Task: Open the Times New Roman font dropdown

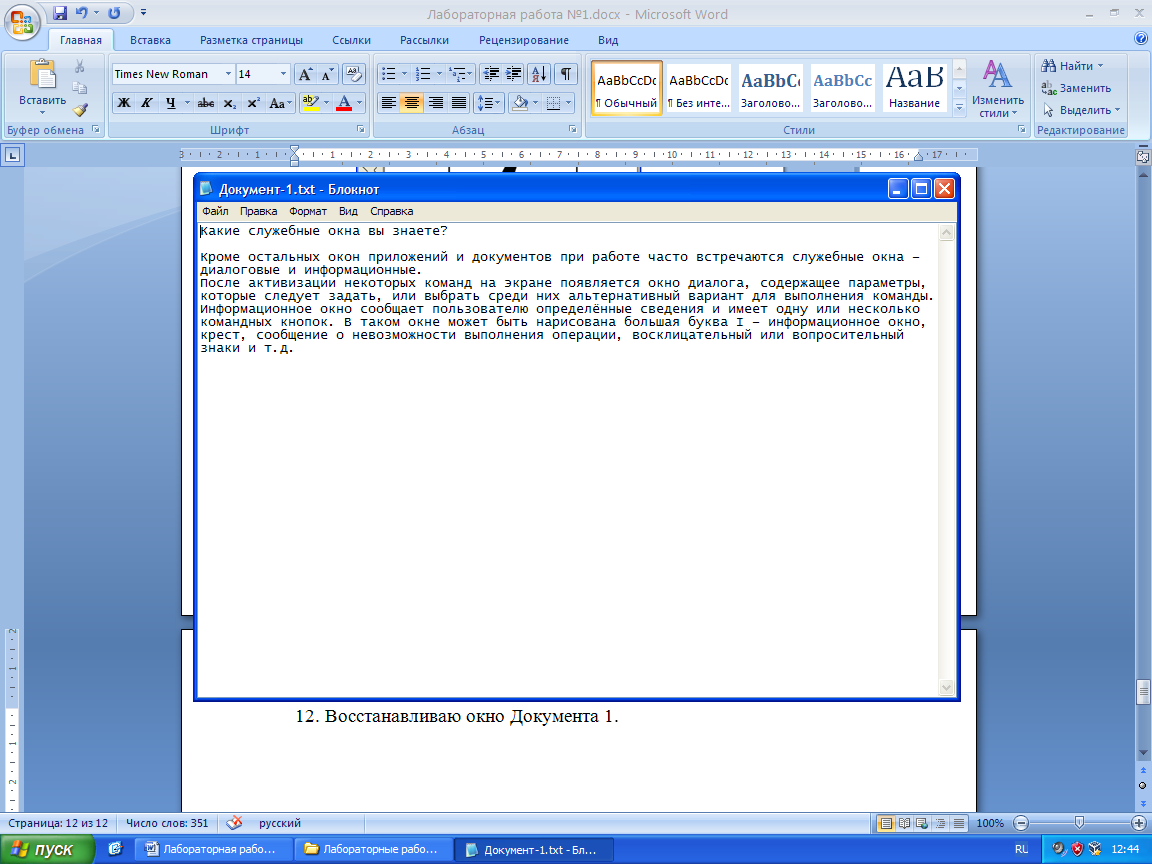Action: click(228, 74)
